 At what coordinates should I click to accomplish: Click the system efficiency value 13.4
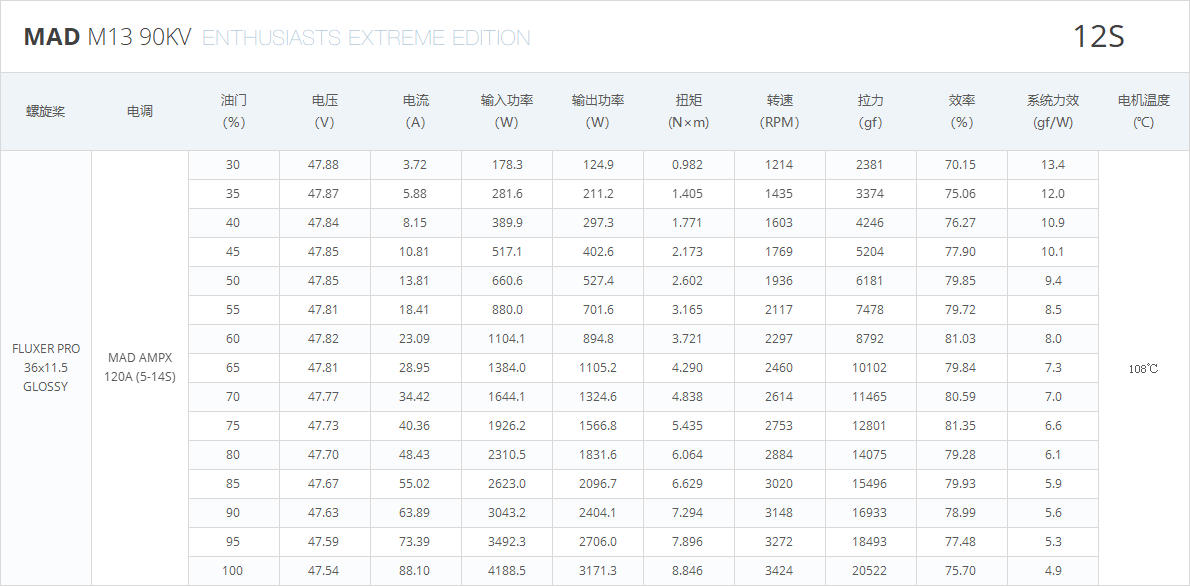coord(1053,165)
